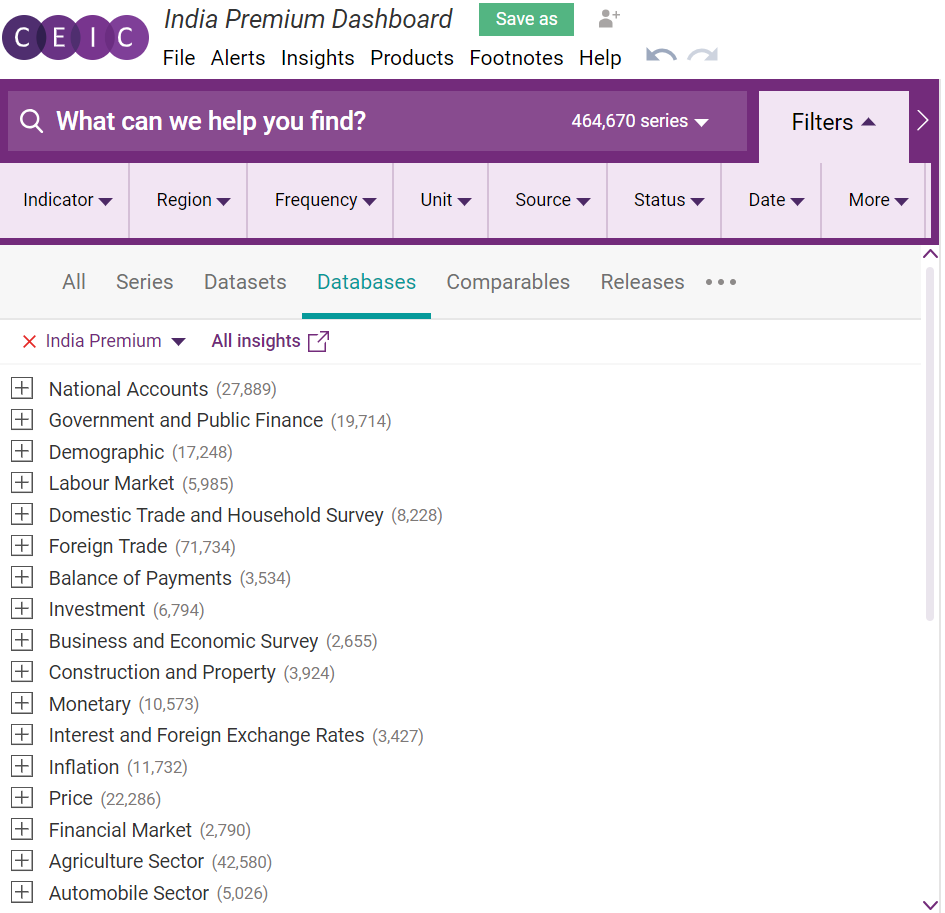Viewport: 945px width, 913px height.
Task: Open the Status filter dropdown
Action: pos(668,200)
